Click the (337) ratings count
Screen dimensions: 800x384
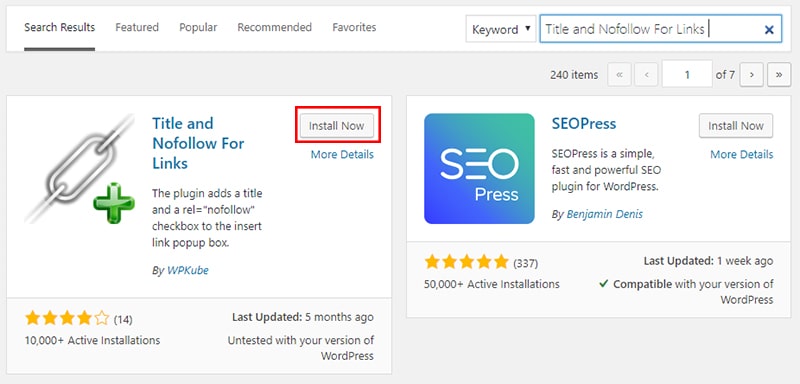[x=526, y=264]
